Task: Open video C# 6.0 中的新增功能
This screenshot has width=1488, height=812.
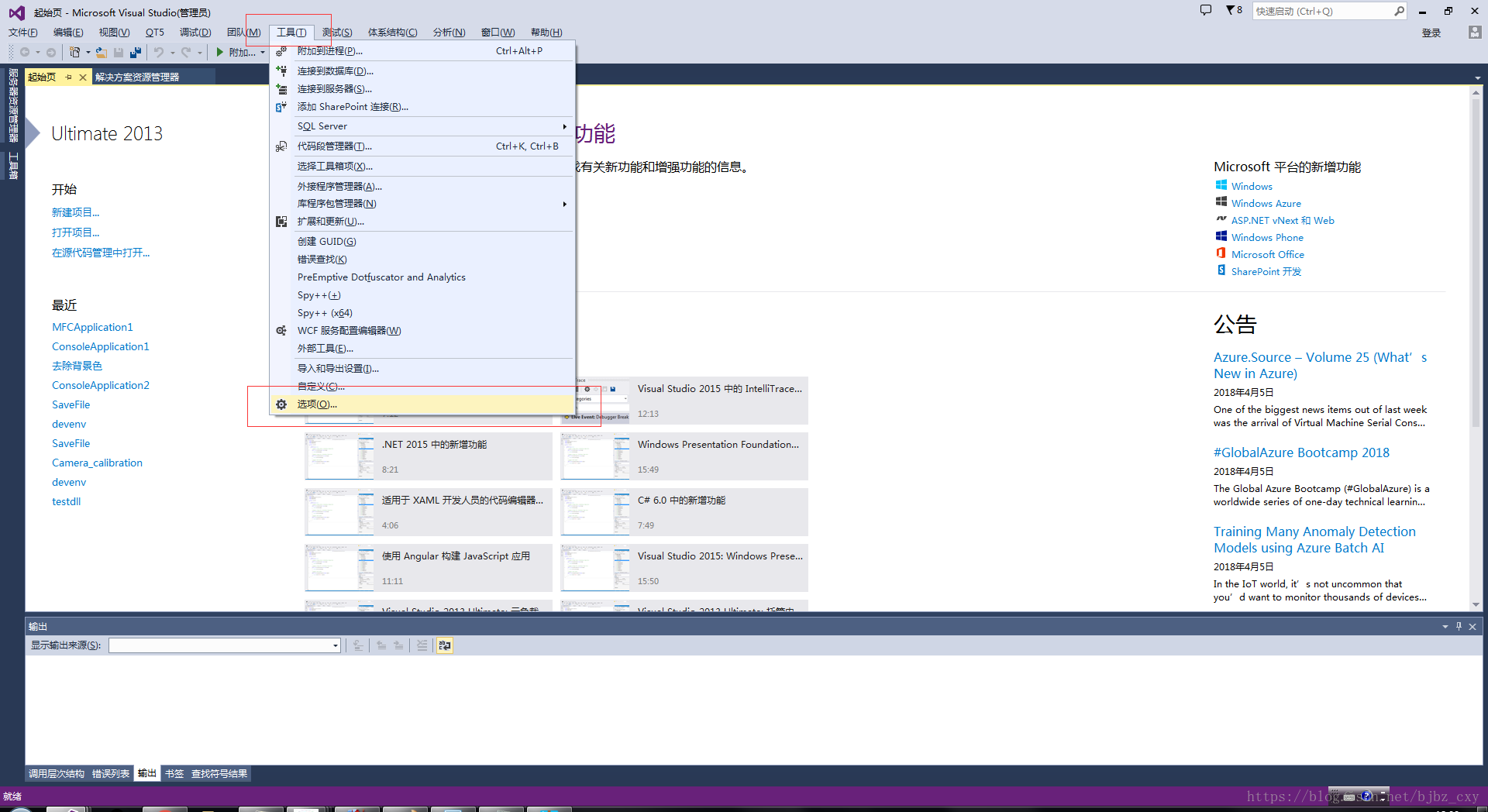Action: (684, 513)
